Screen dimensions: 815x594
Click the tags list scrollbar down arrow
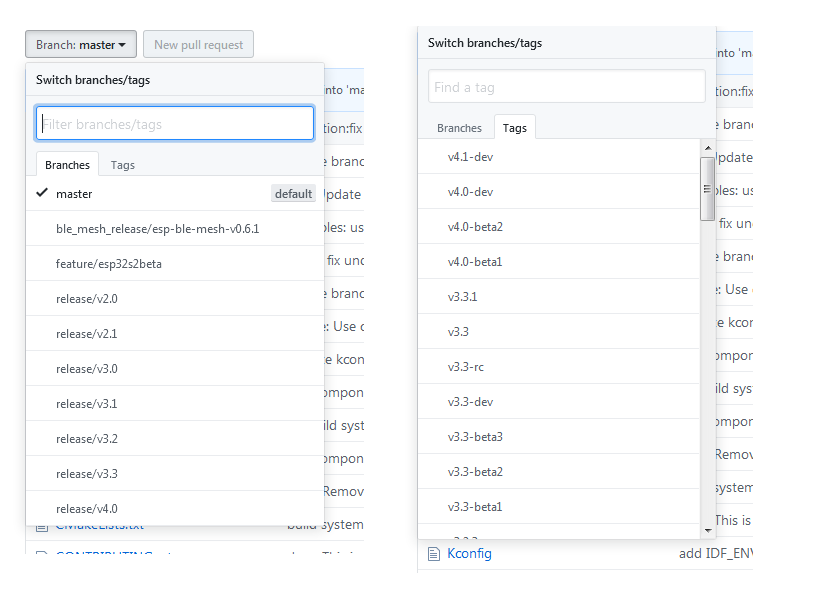(x=707, y=530)
